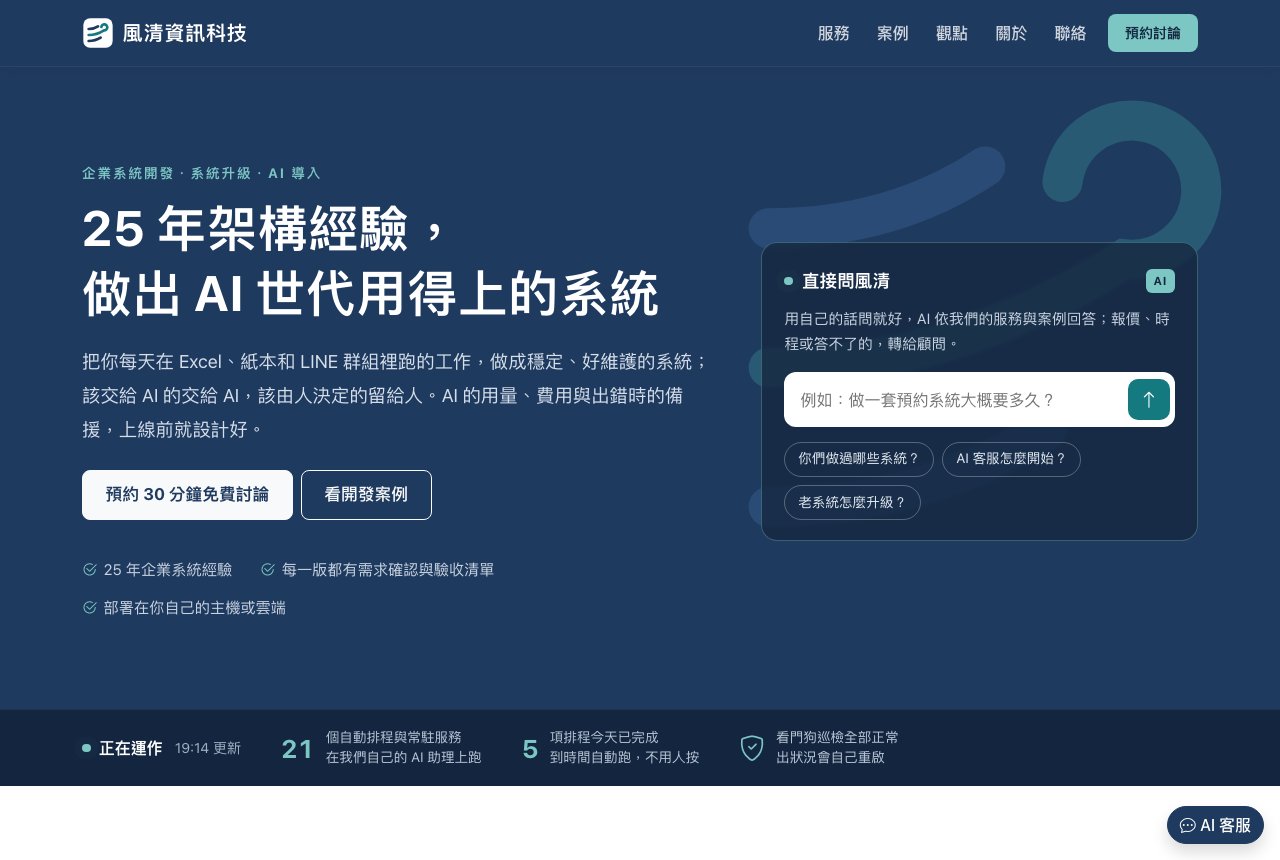Screen dimensions: 1280x860
Task: Click the number 5 statistic
Action: click(x=530, y=749)
